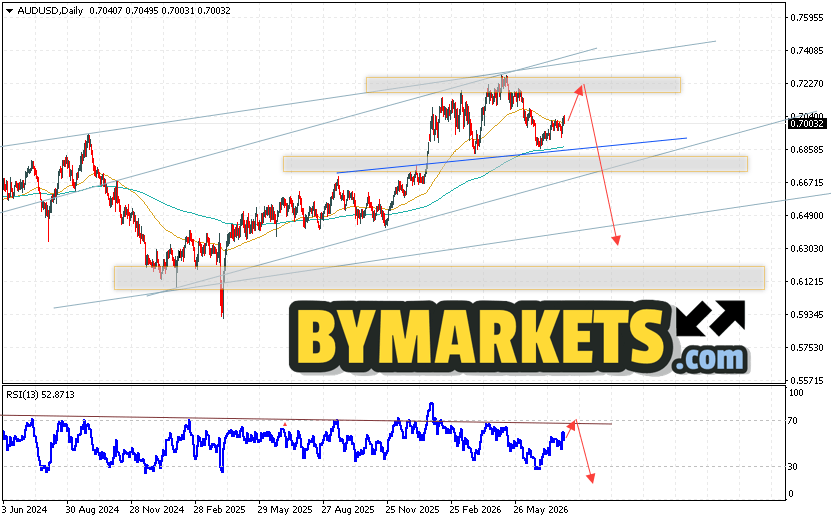Click the RSI 100 scale label
This screenshot has height=521, width=831.
796,393
